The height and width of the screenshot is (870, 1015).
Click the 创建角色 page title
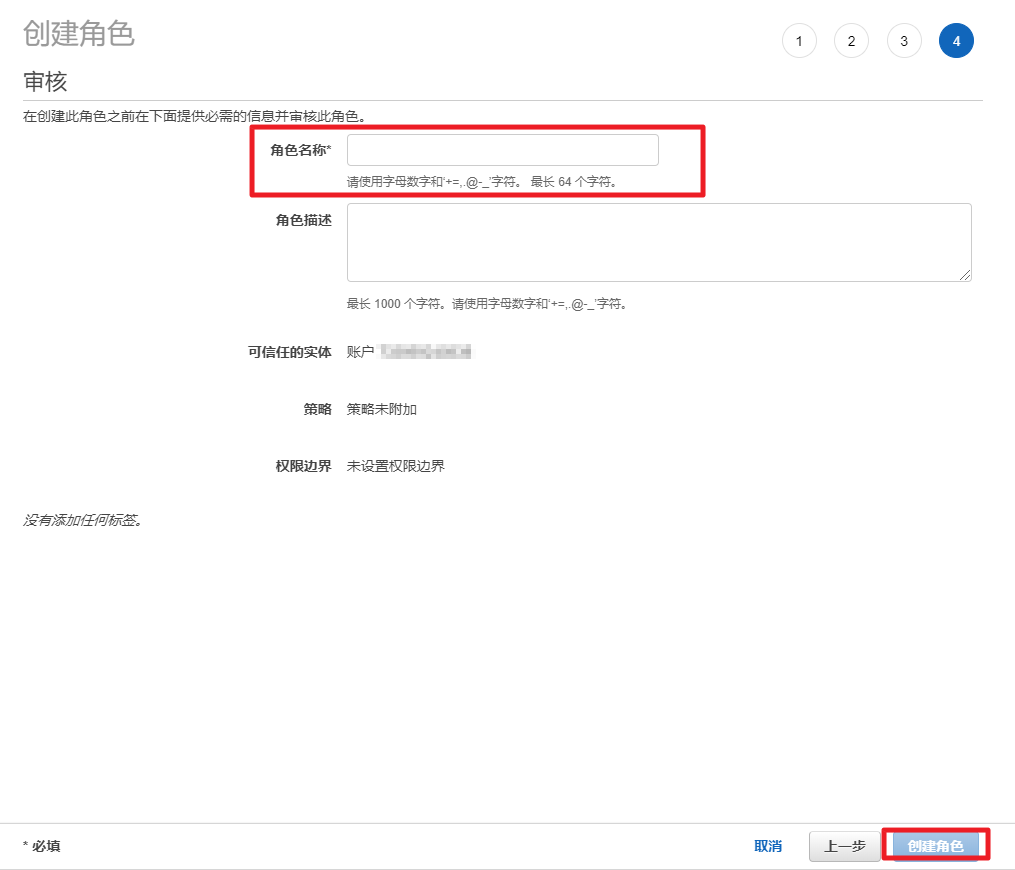click(78, 34)
